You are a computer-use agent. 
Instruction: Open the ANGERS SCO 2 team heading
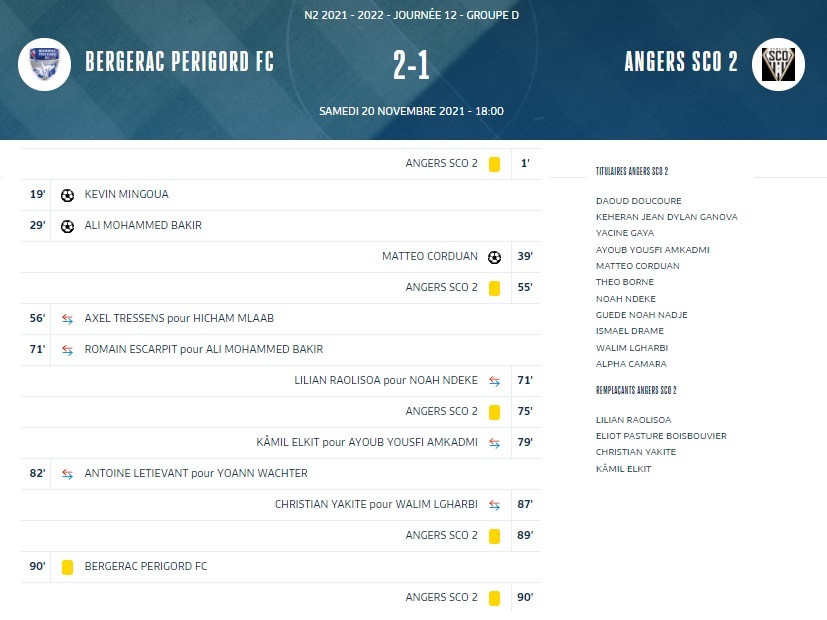(x=681, y=62)
